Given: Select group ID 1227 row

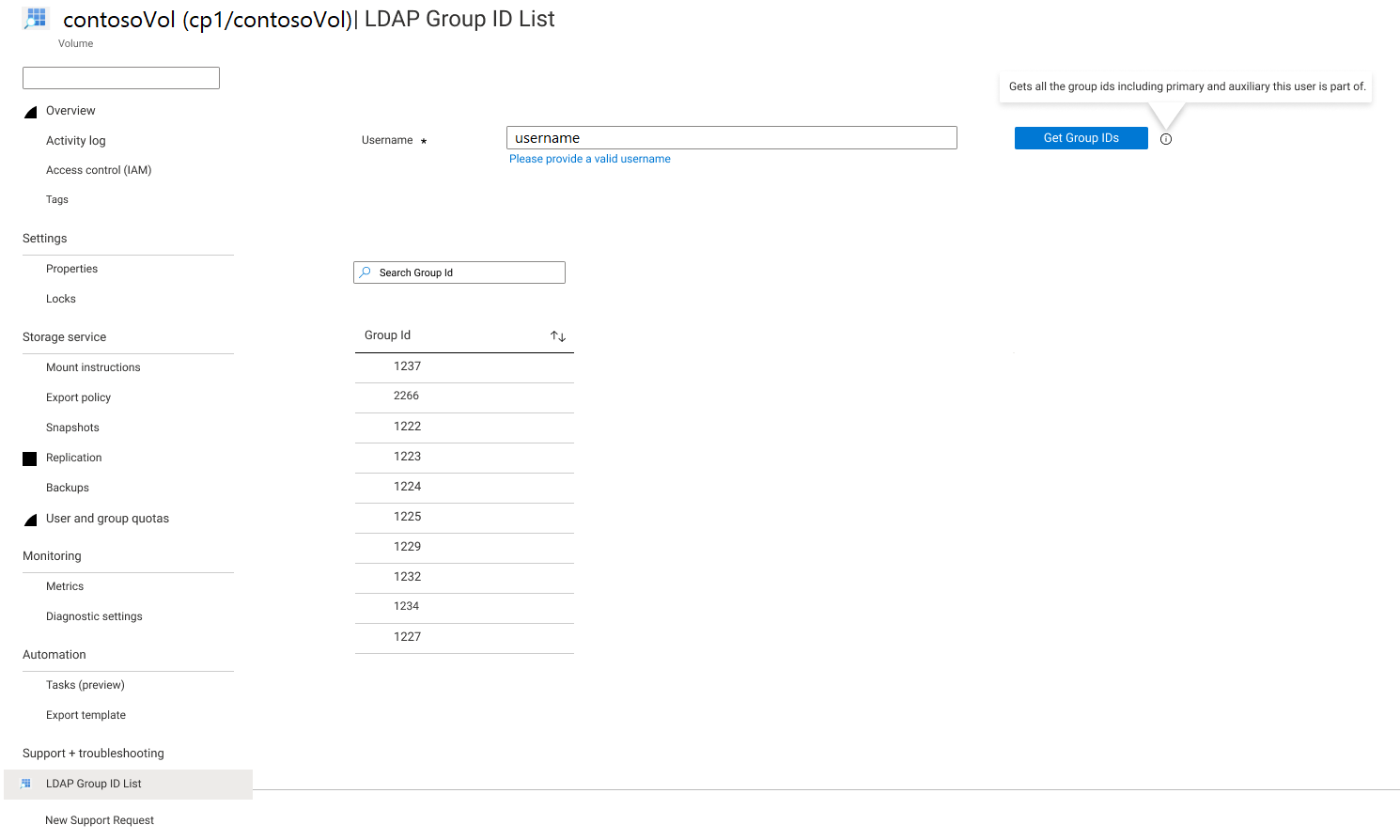Looking at the screenshot, I should (x=464, y=638).
